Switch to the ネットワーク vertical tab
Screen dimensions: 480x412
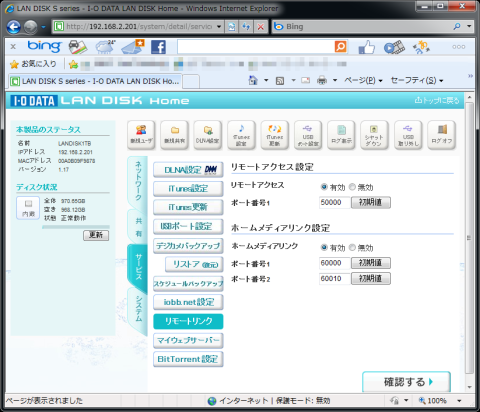[x=138, y=182]
